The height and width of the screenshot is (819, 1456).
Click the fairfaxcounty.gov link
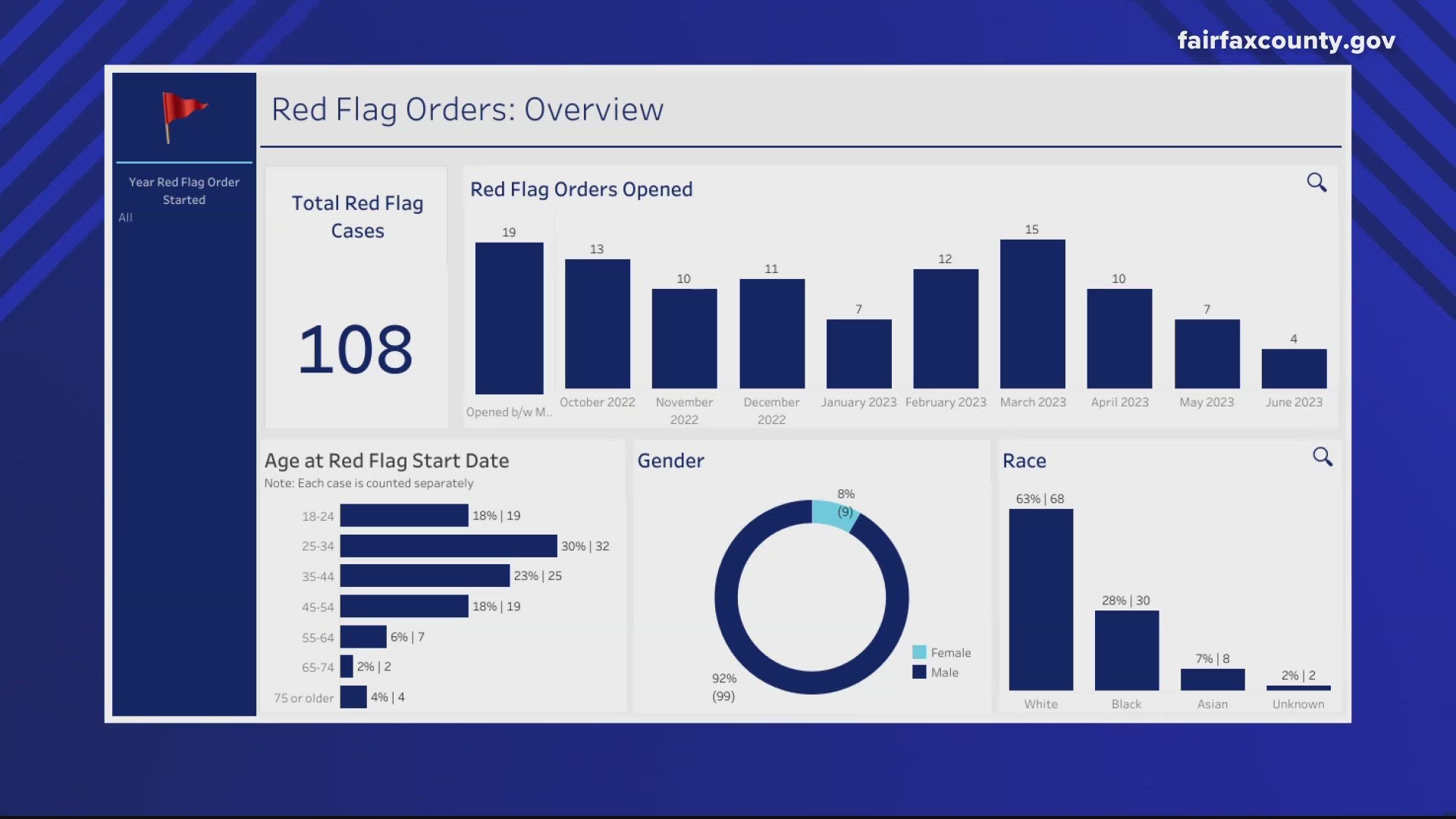click(1286, 40)
